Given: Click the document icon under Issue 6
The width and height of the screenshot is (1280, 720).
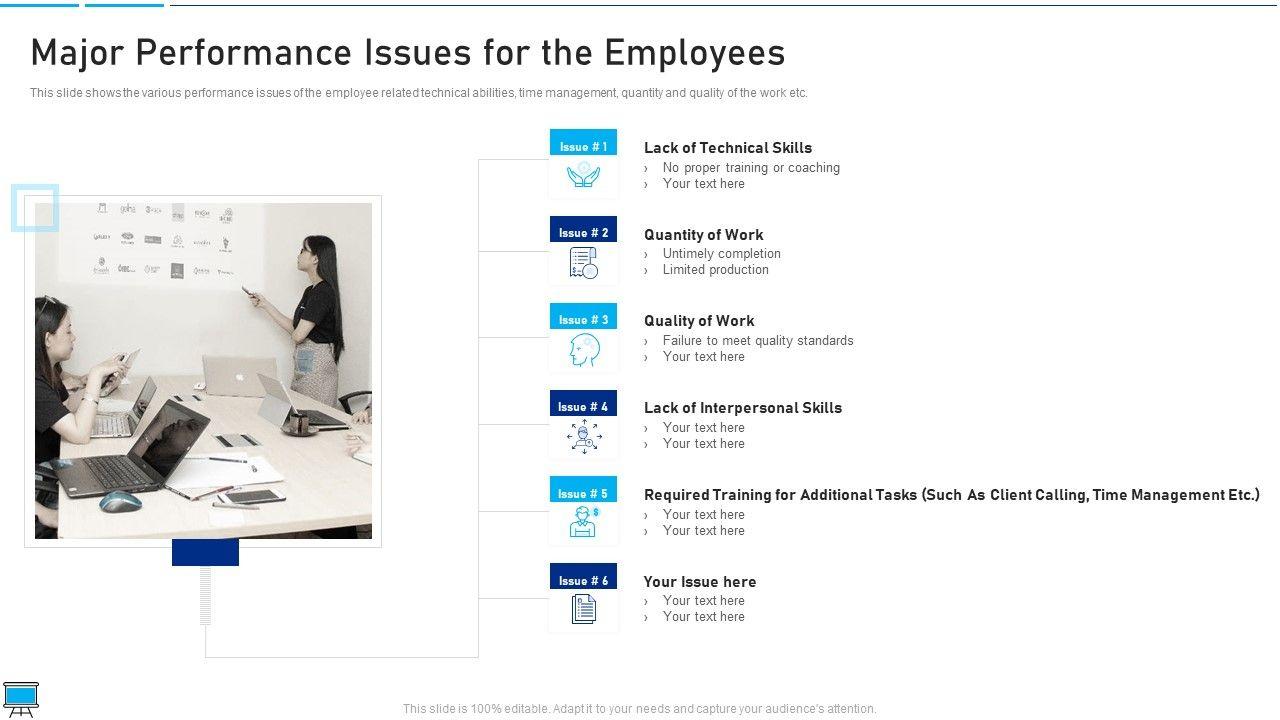Looking at the screenshot, I should (583, 609).
